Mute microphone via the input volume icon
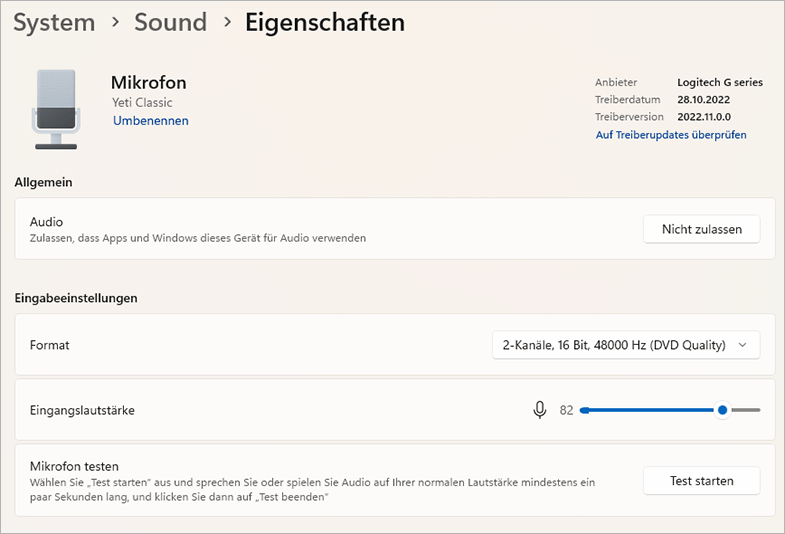This screenshot has width=785, height=534. pyautogui.click(x=540, y=410)
